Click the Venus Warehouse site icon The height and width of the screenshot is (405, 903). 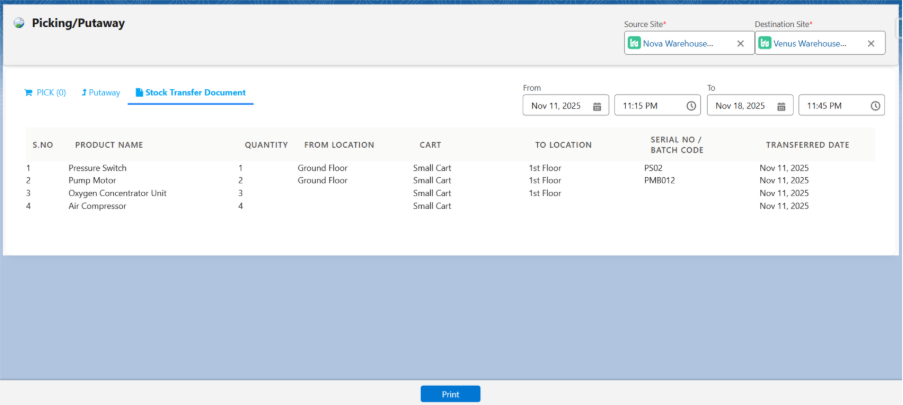coord(765,44)
